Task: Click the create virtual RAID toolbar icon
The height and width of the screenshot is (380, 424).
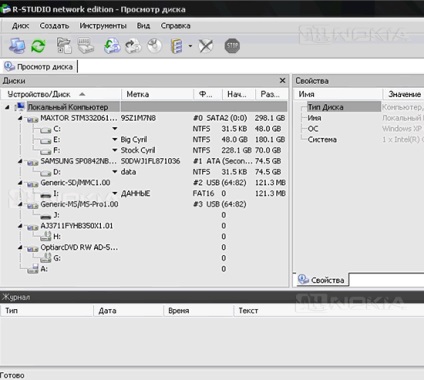Action: tap(176, 46)
